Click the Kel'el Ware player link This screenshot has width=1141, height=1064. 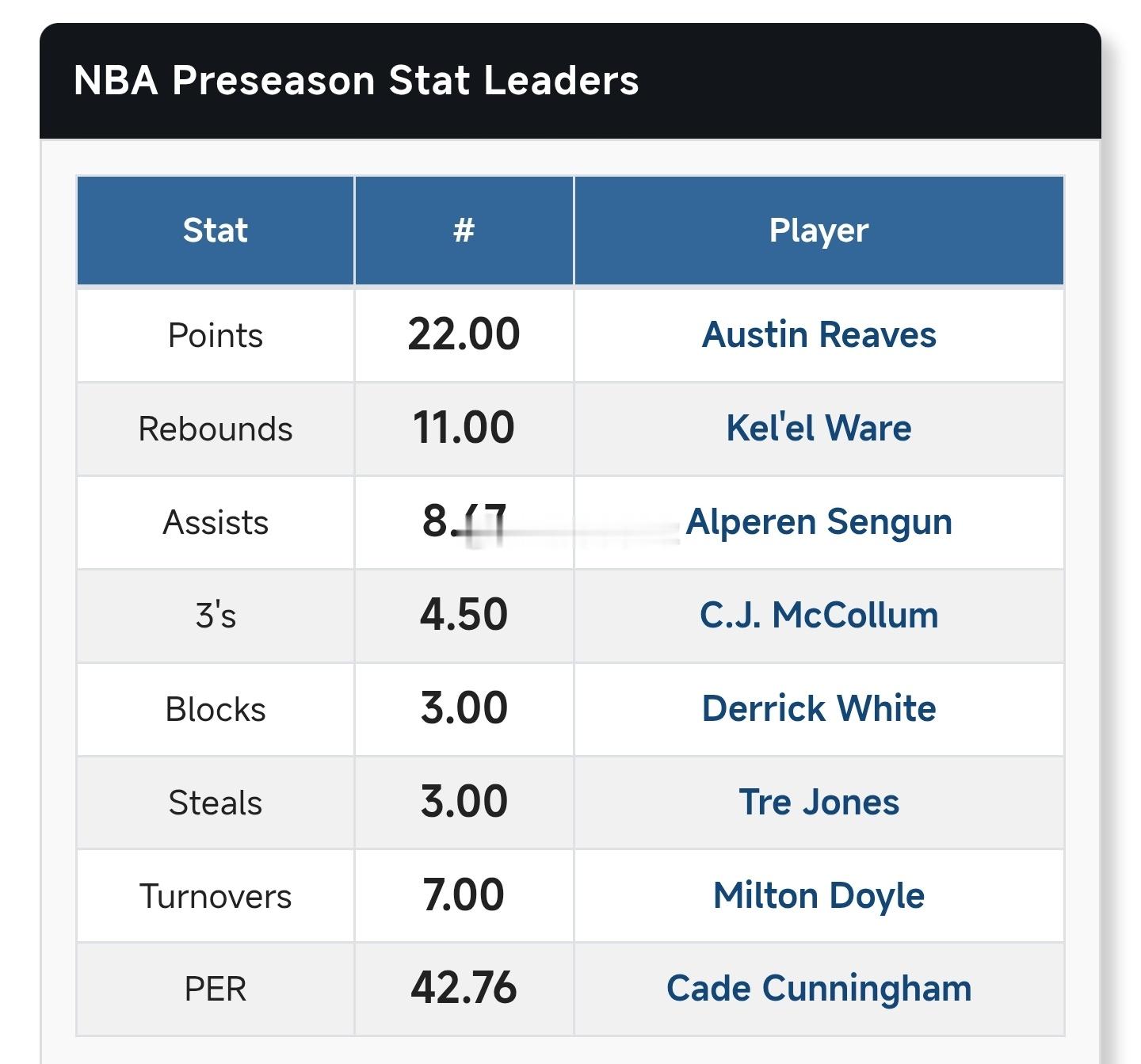[819, 428]
